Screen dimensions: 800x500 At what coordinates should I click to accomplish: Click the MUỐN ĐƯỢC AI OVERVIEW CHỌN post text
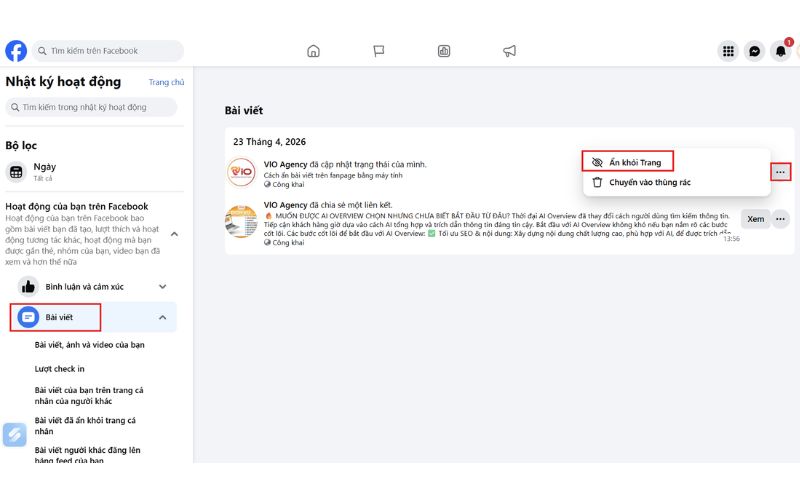(x=497, y=224)
